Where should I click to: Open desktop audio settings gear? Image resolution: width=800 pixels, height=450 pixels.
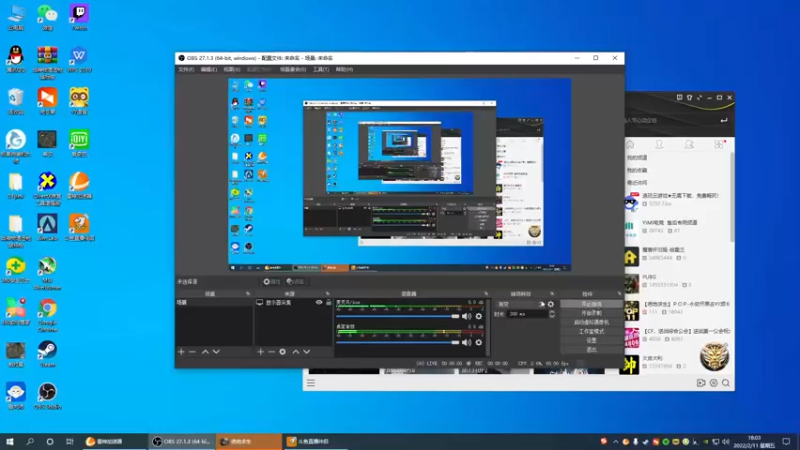pos(479,342)
